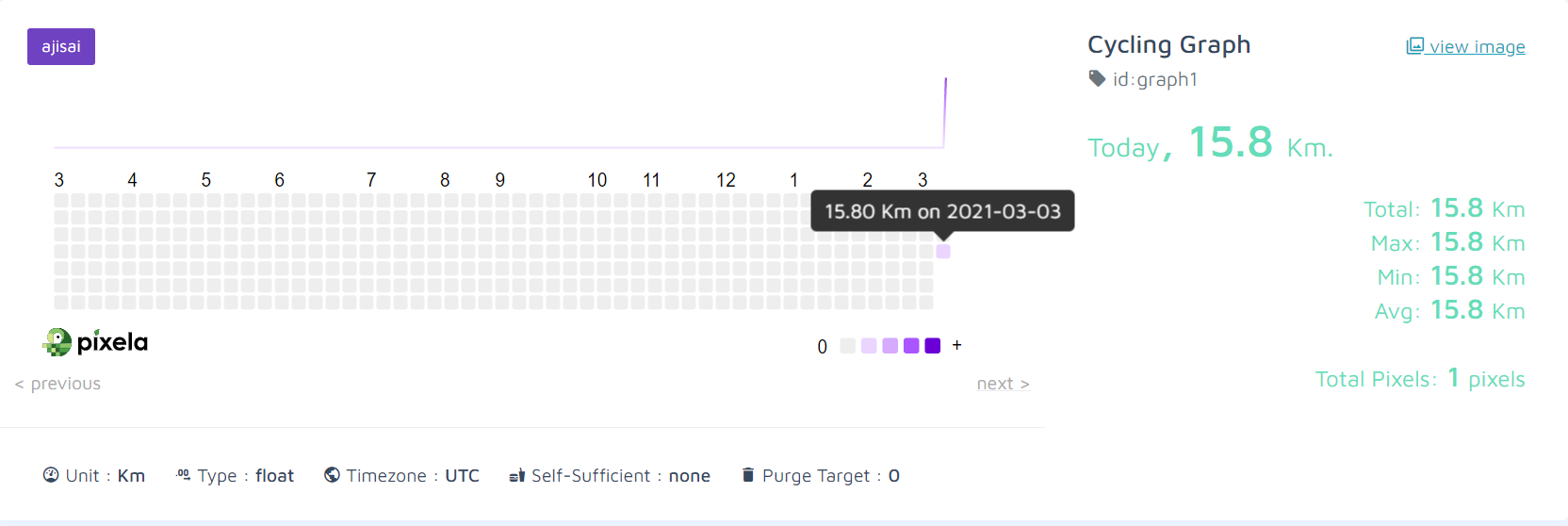Viewport: 1568px width, 526px height.
Task: Click the lightest purple legend swatch
Action: [869, 346]
